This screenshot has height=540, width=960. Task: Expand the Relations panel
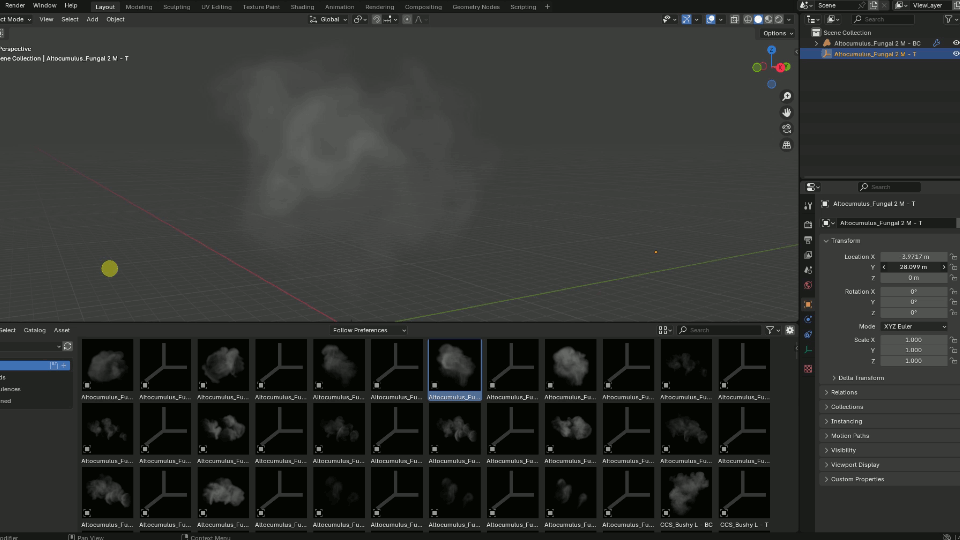point(826,392)
